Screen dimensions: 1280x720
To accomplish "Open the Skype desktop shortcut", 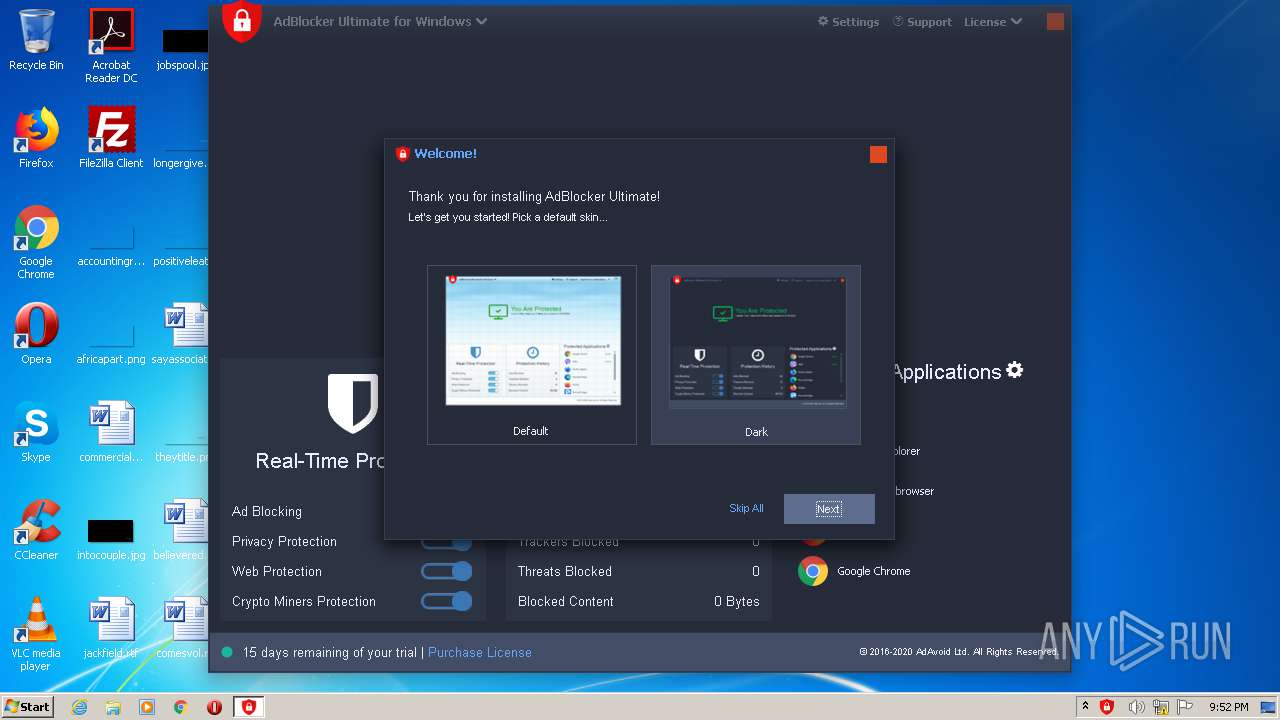I will [36, 432].
